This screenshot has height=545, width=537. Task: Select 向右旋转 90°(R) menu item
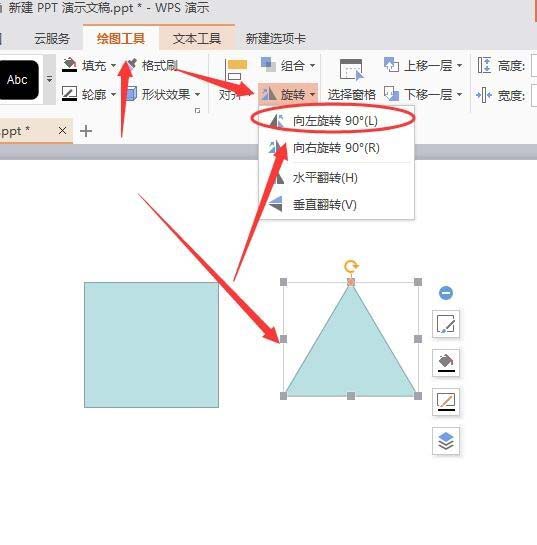click(336, 148)
